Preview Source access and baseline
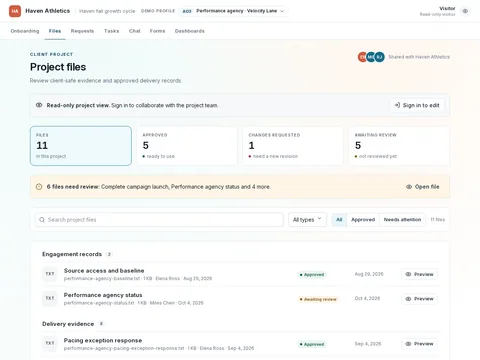 click(x=419, y=274)
